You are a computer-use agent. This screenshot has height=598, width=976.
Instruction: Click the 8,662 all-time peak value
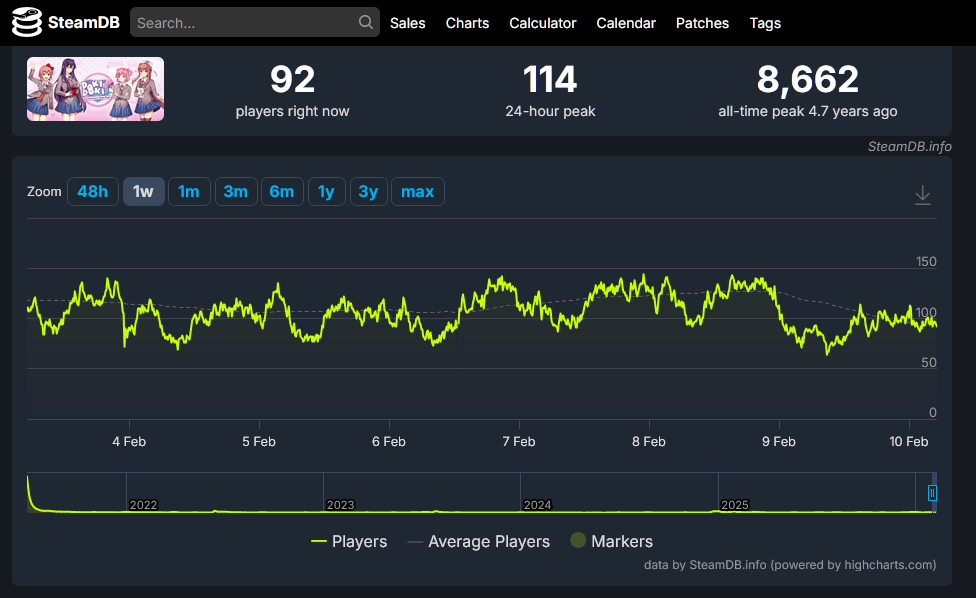[x=808, y=80]
